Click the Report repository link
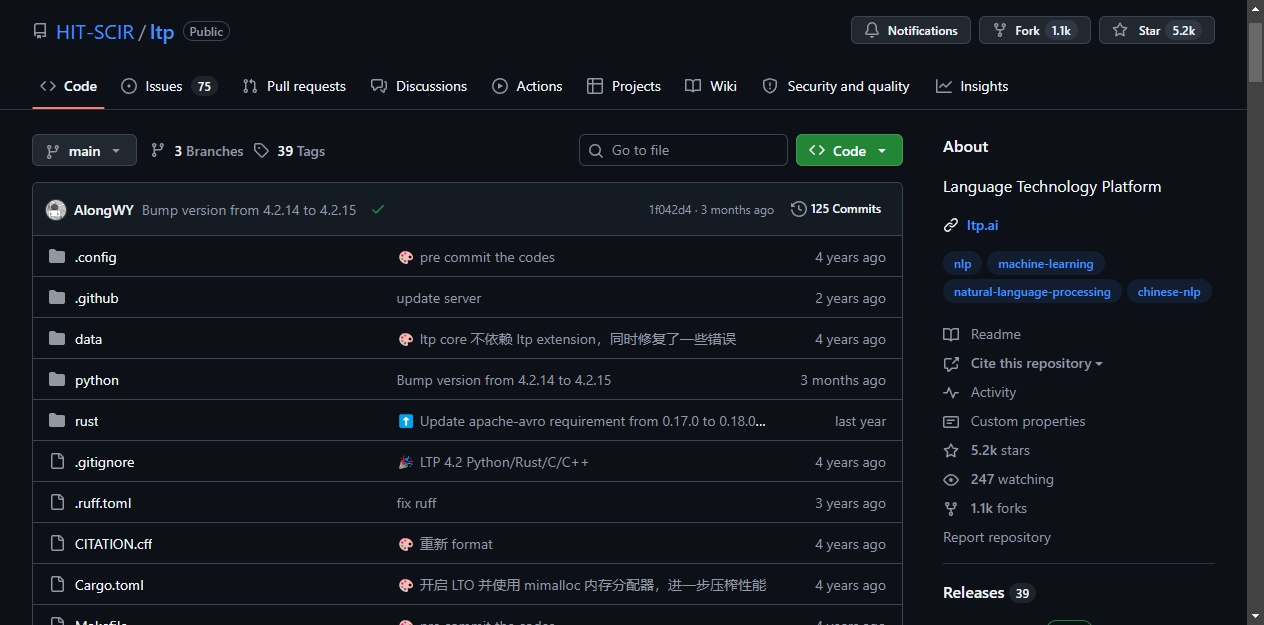The width and height of the screenshot is (1264, 625). (997, 537)
